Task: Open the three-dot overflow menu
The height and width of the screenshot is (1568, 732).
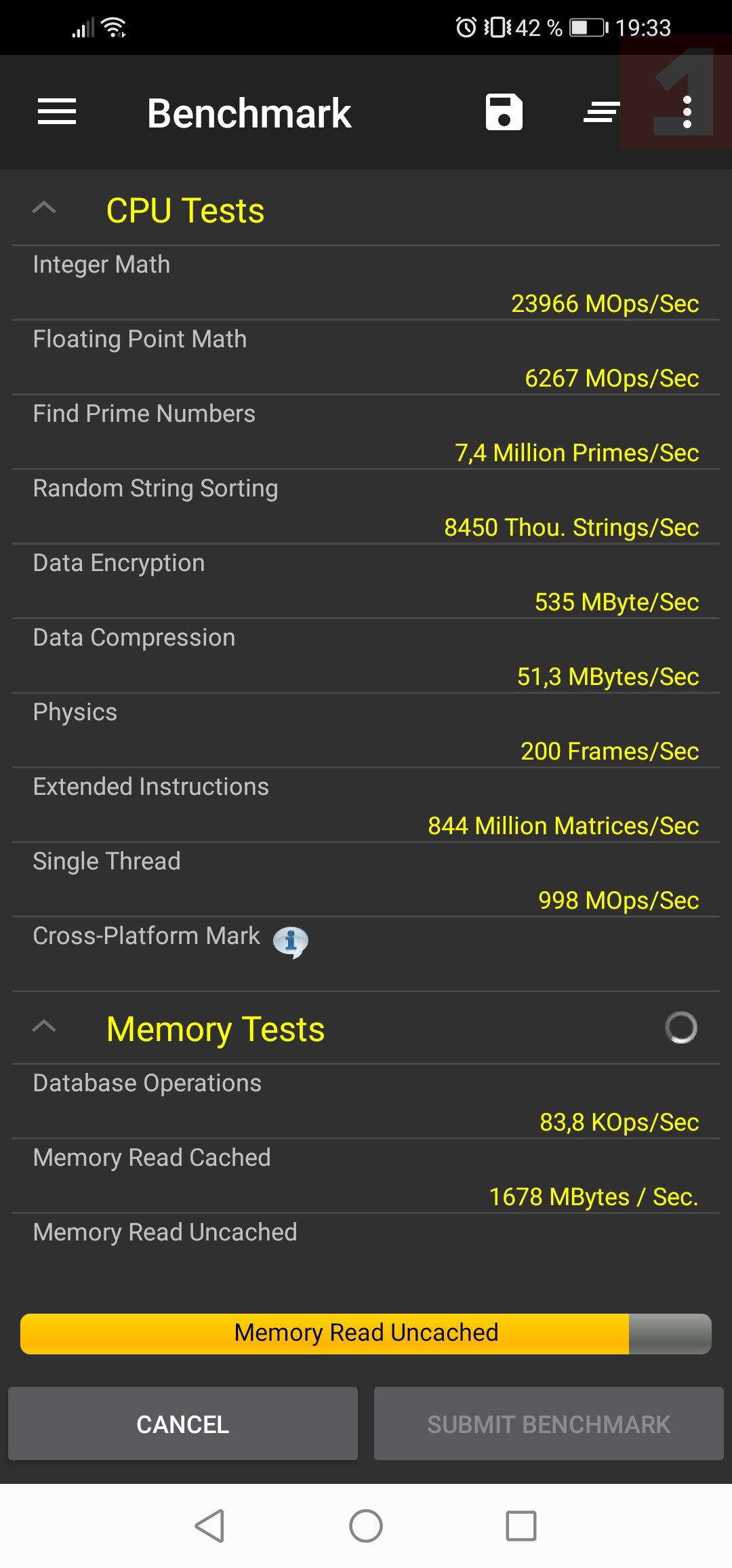Action: (687, 112)
